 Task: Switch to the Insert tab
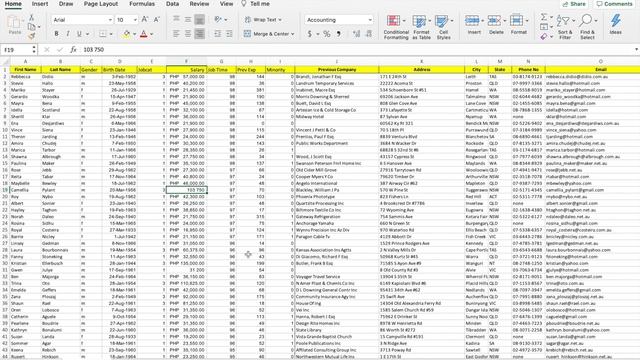[x=40, y=4]
